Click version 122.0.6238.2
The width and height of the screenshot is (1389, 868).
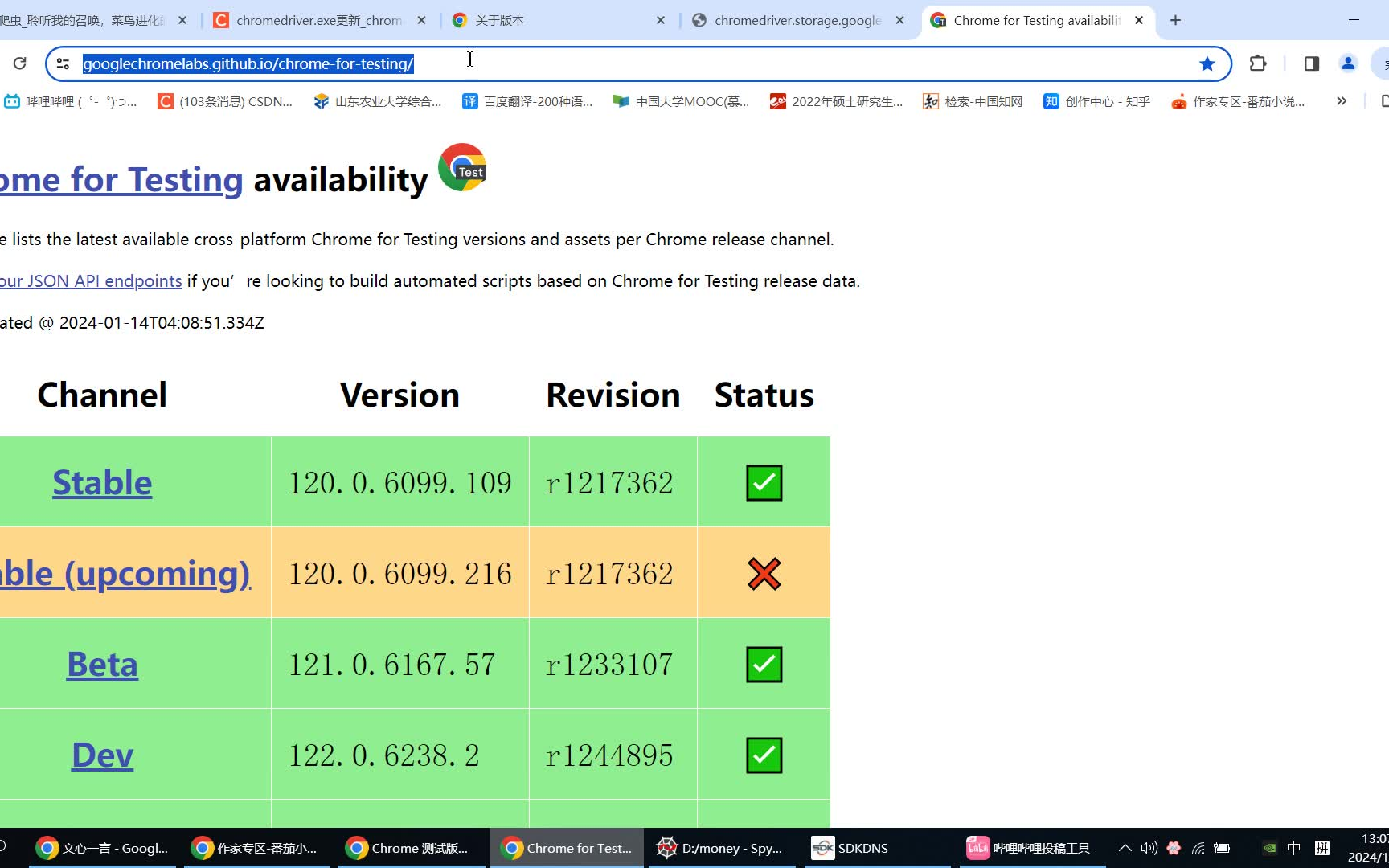[384, 755]
